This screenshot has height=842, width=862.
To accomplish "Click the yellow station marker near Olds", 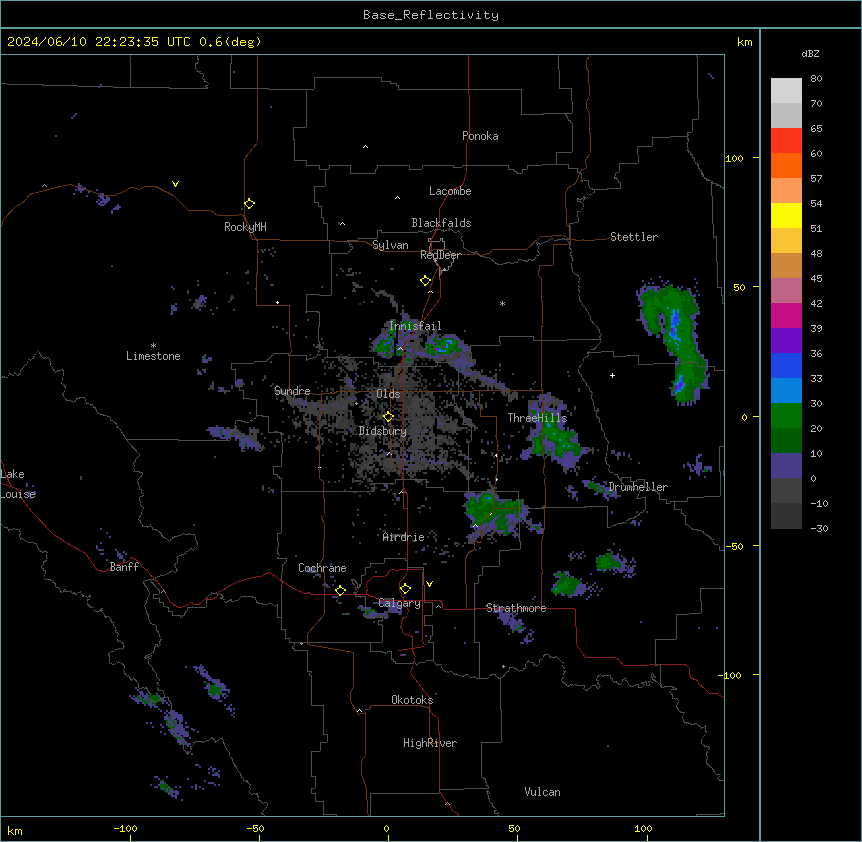I will pyautogui.click(x=388, y=417).
